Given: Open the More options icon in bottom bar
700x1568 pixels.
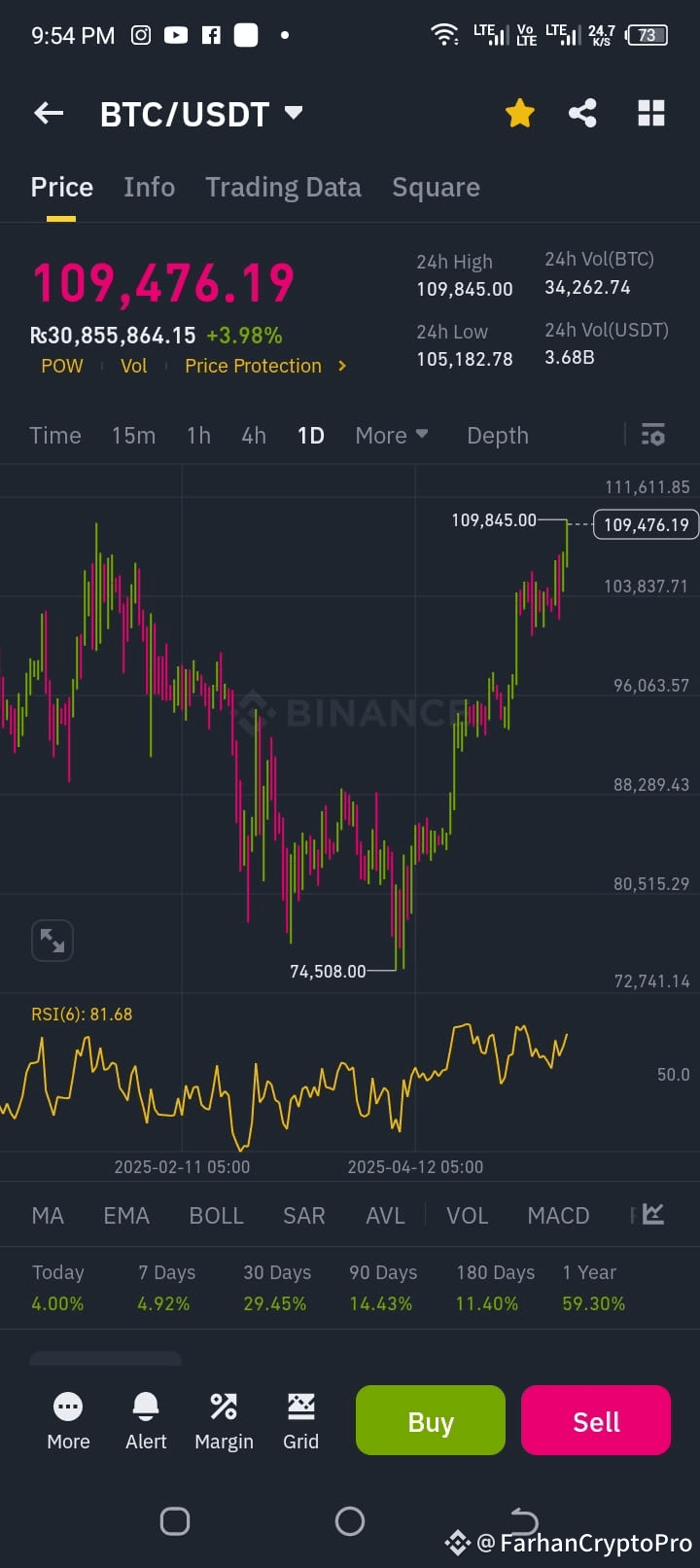Looking at the screenshot, I should point(68,1421).
